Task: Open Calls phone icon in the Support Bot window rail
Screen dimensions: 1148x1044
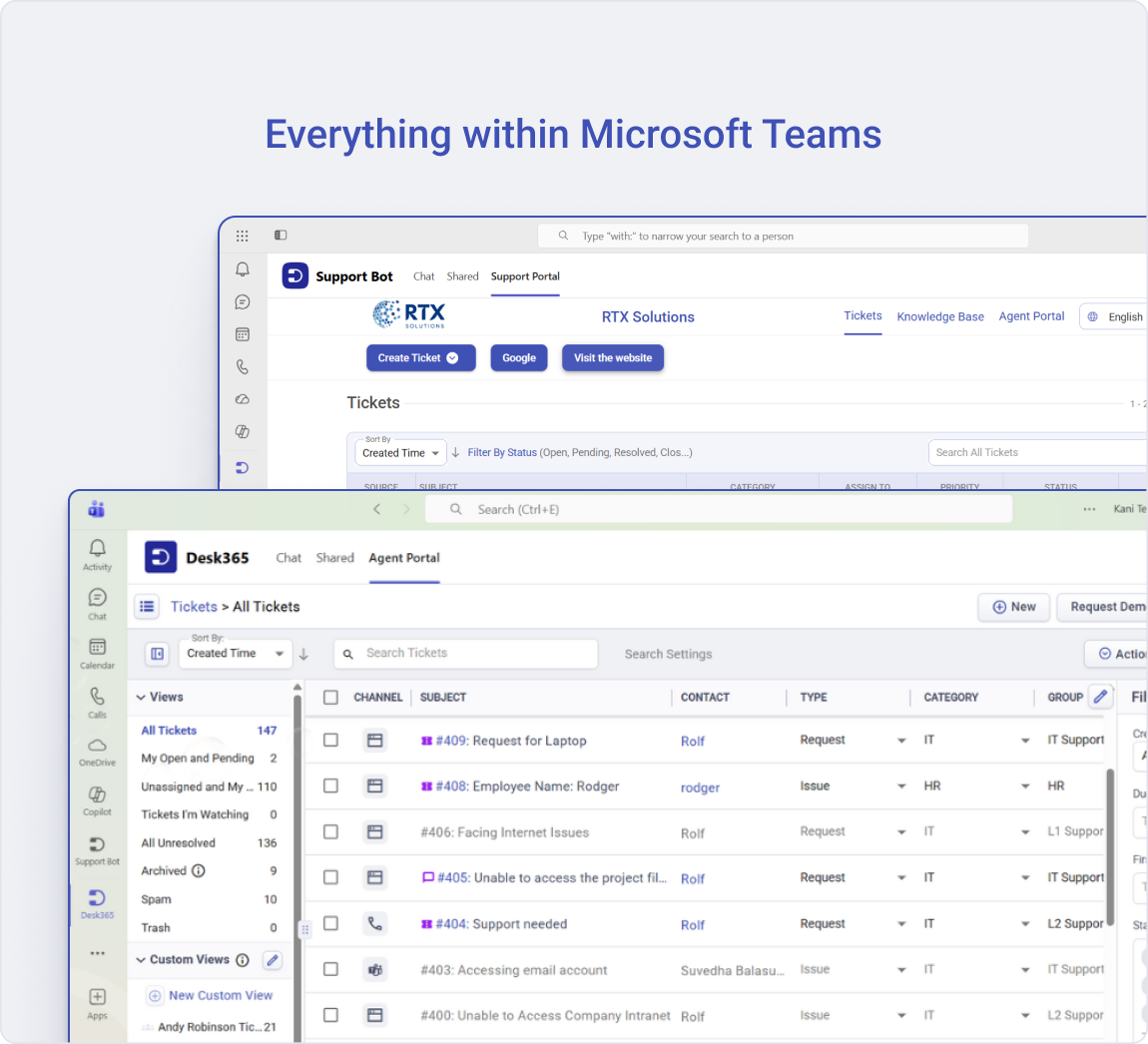Action: (243, 366)
